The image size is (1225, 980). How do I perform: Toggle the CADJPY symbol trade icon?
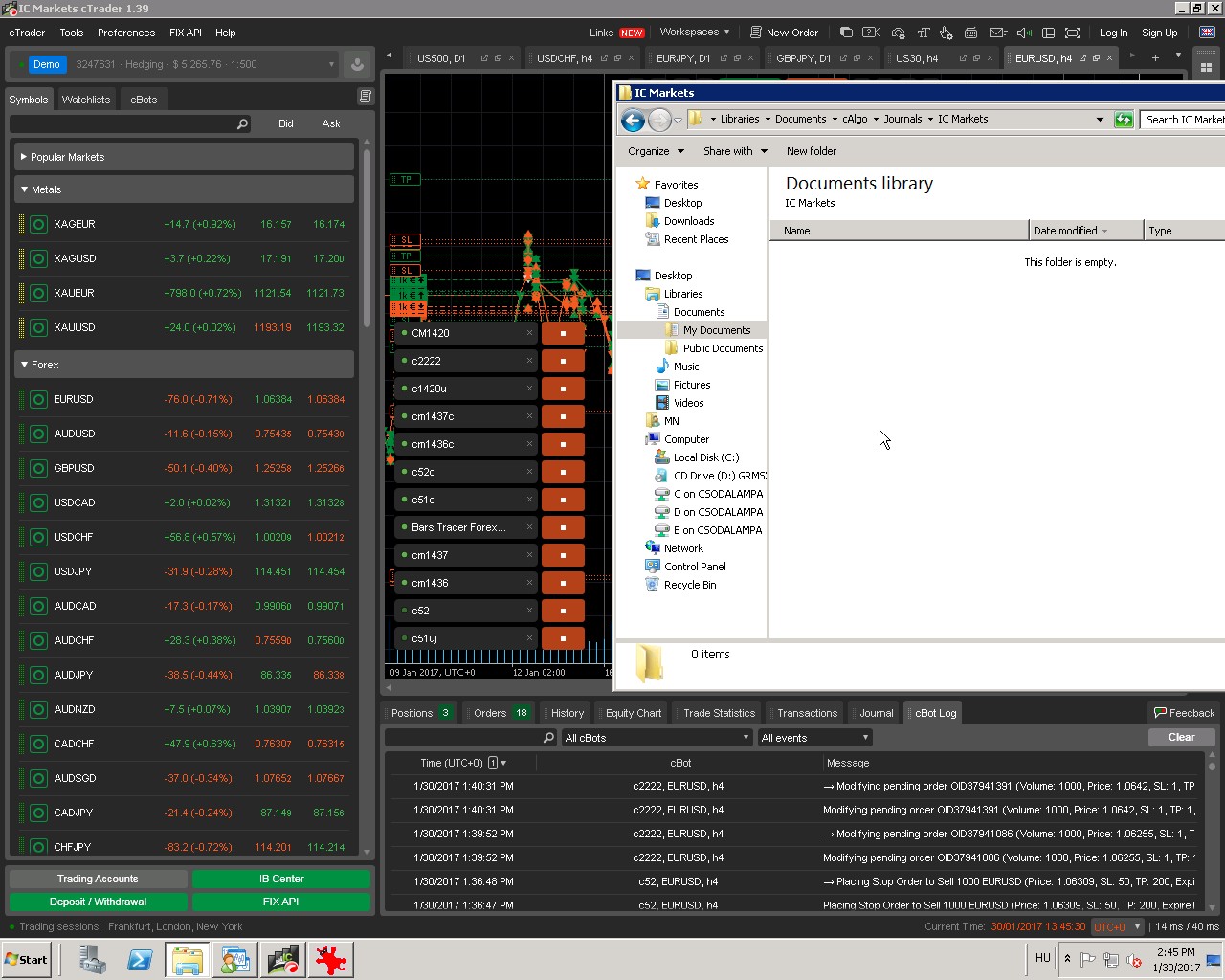click(38, 813)
